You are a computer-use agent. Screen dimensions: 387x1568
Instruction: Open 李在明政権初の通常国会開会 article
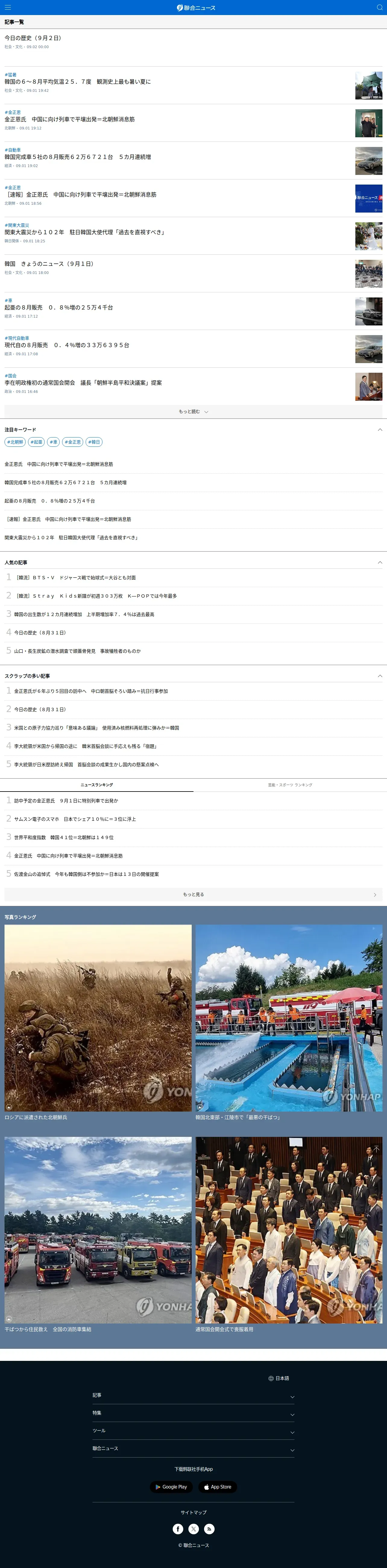tap(83, 383)
